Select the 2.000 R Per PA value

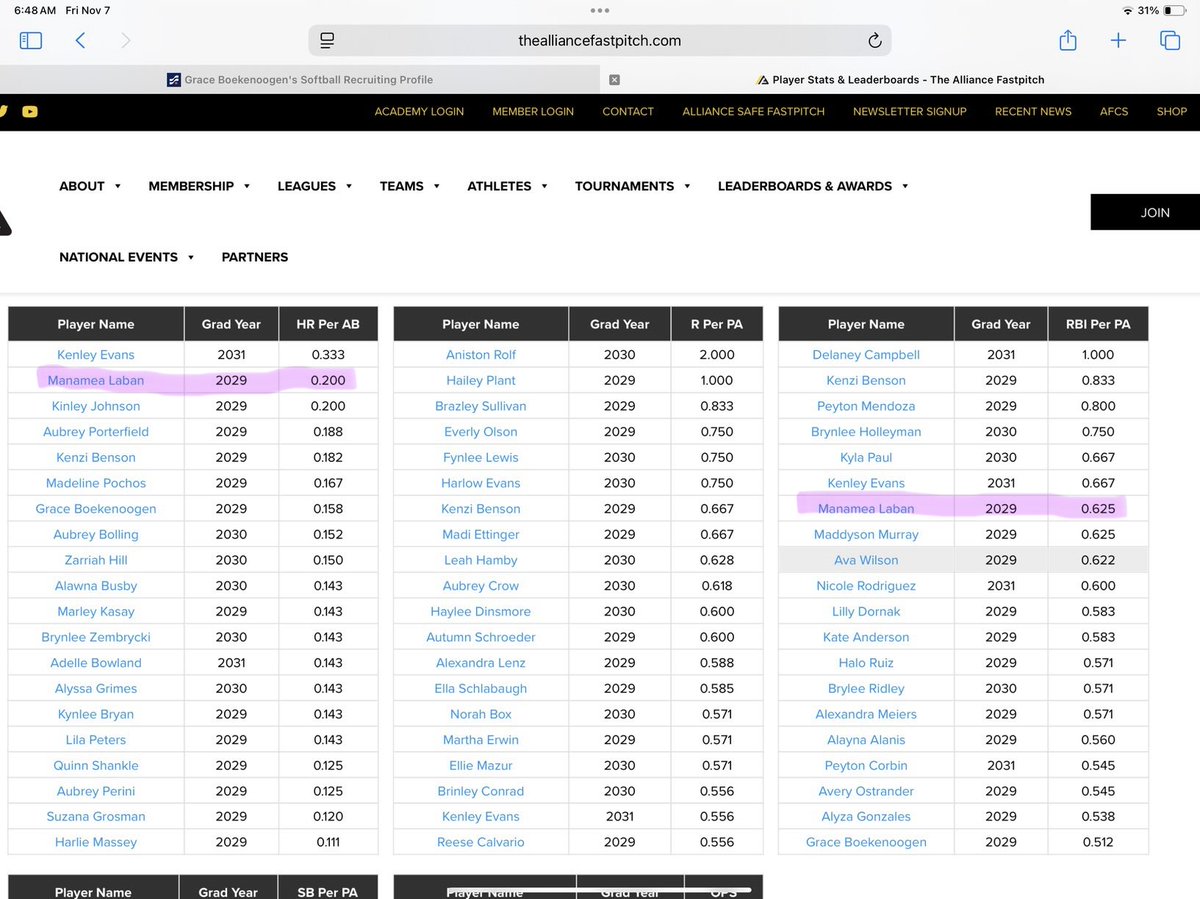pyautogui.click(x=716, y=355)
